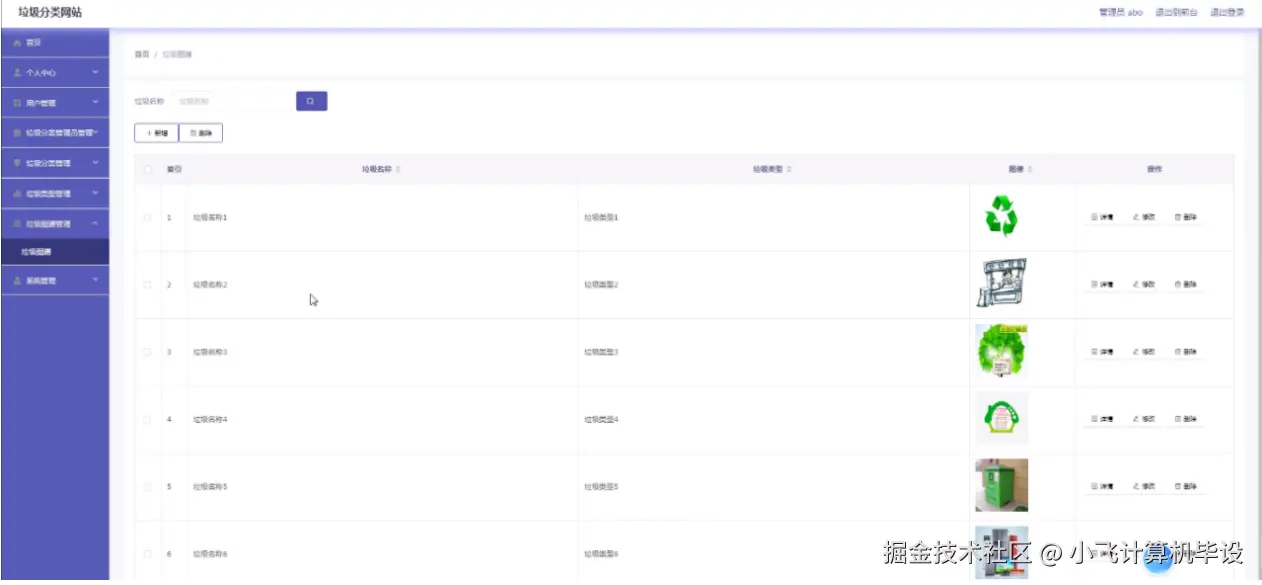Check the box for row 垃圾名称4
Viewport: 1262px width, 585px height.
(148, 419)
